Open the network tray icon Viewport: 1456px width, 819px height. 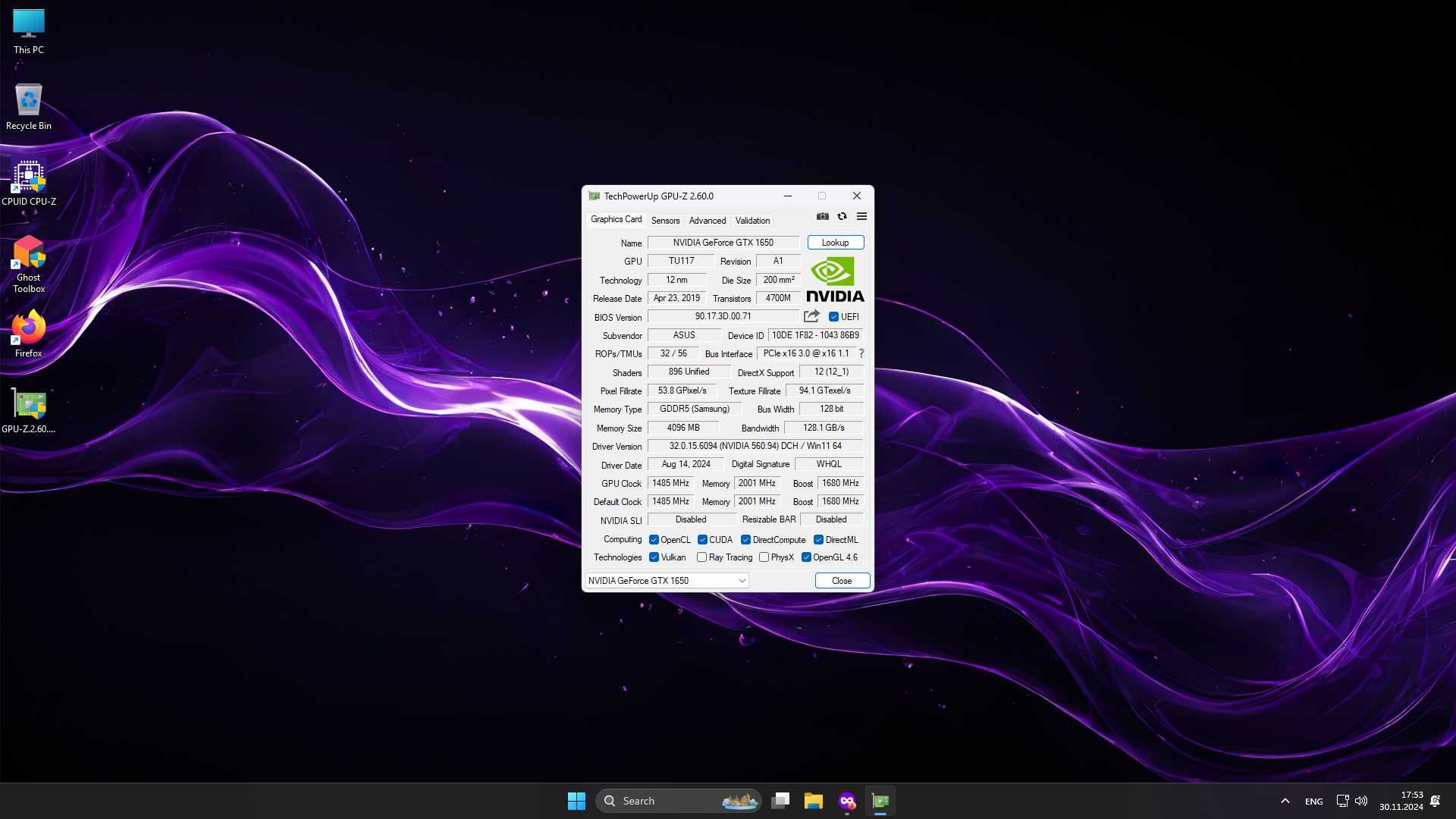point(1342,801)
